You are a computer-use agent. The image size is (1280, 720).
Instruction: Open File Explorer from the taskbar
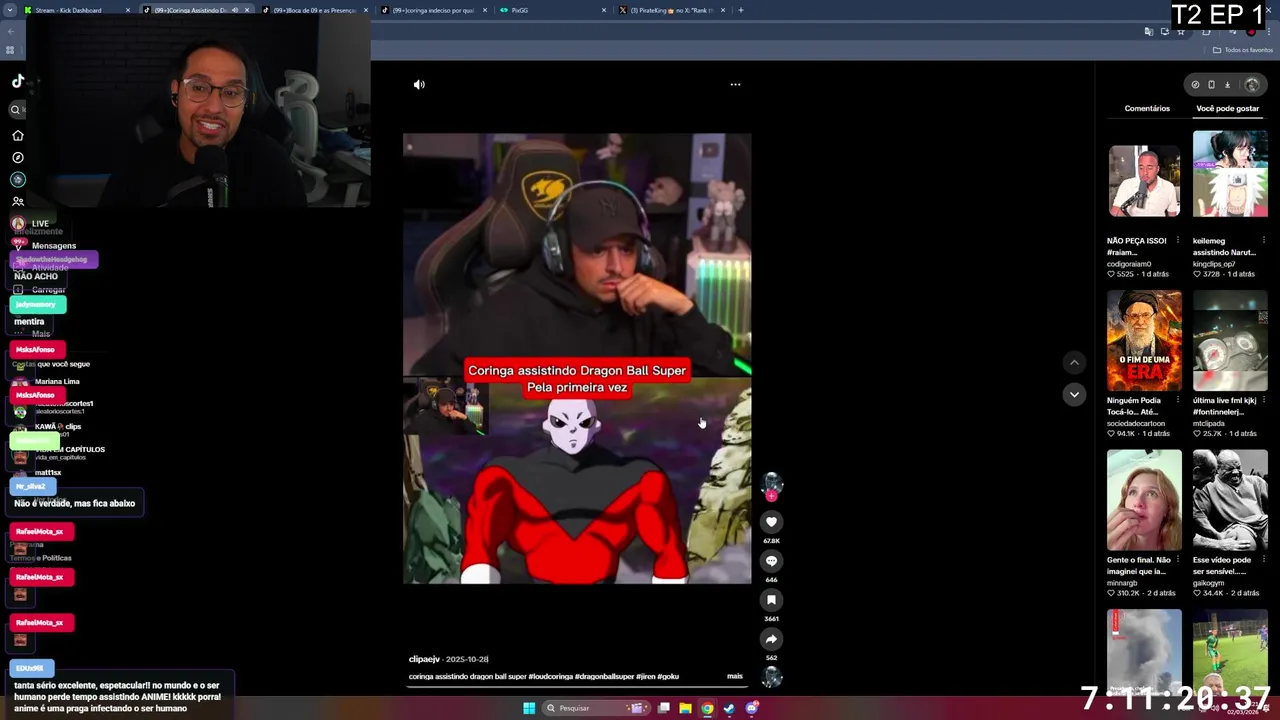click(685, 708)
